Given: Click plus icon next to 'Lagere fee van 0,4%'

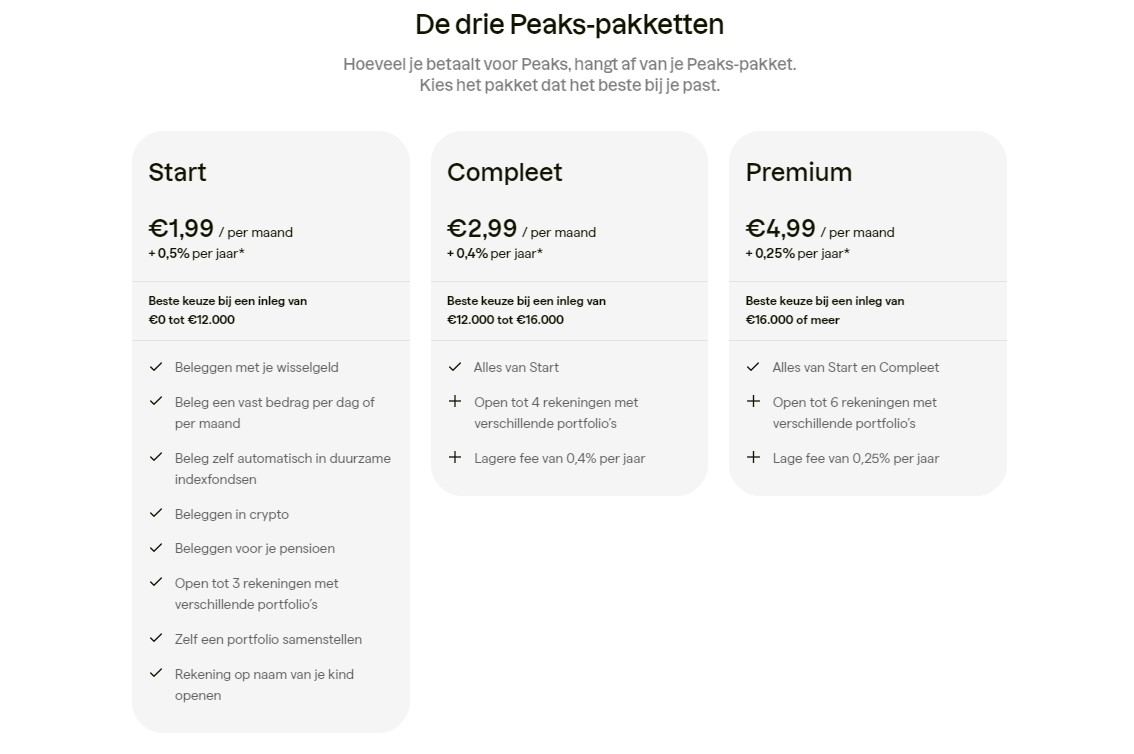Looking at the screenshot, I should (x=455, y=458).
